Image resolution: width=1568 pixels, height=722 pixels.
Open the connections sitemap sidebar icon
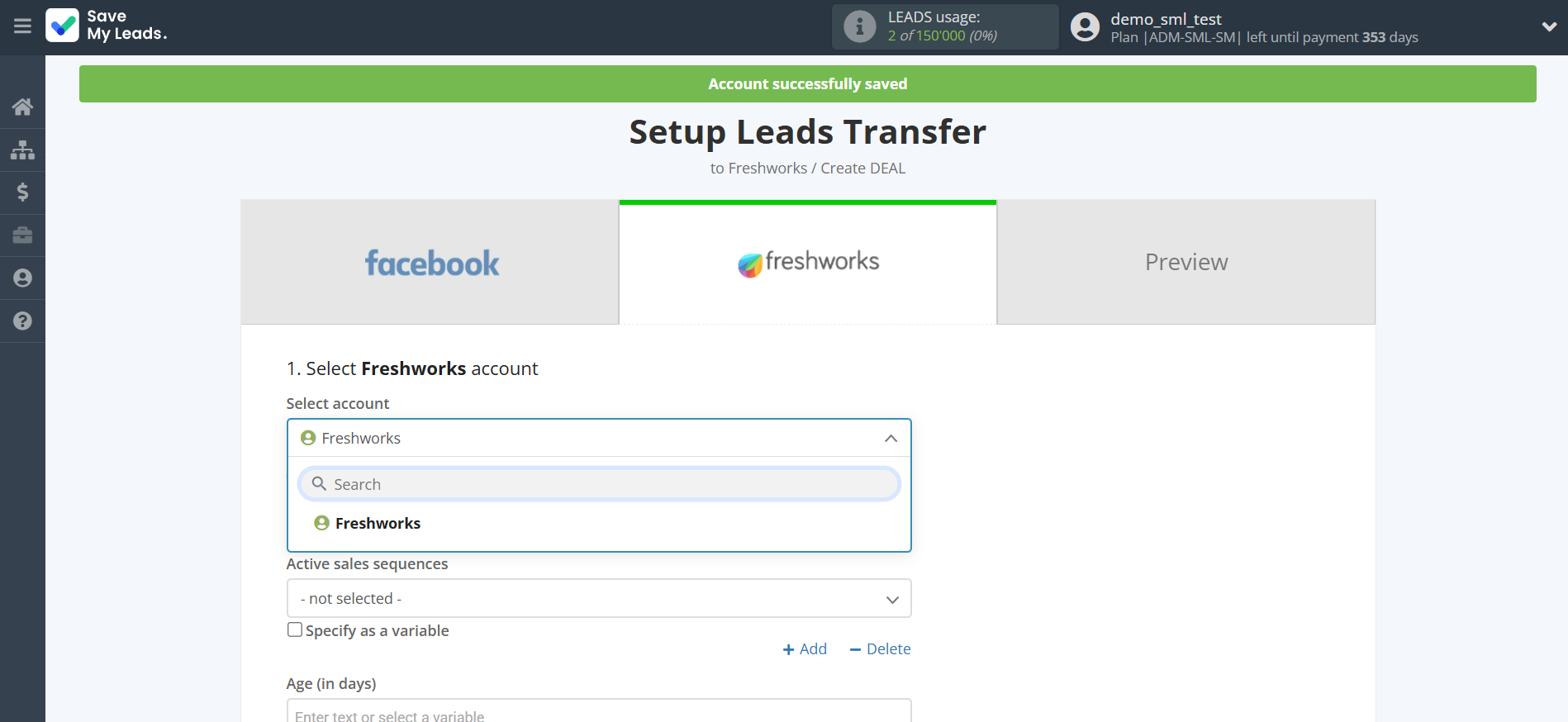point(22,150)
